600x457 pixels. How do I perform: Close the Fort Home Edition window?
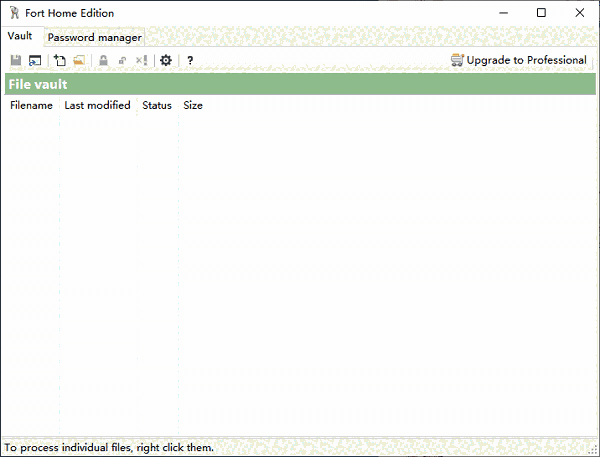pyautogui.click(x=579, y=13)
